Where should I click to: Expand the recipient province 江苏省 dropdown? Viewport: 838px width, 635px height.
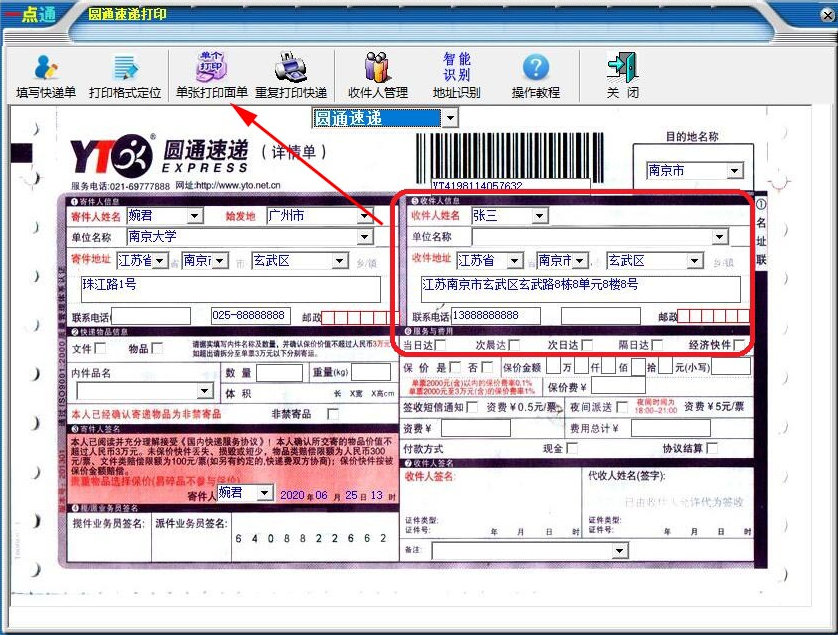point(515,261)
